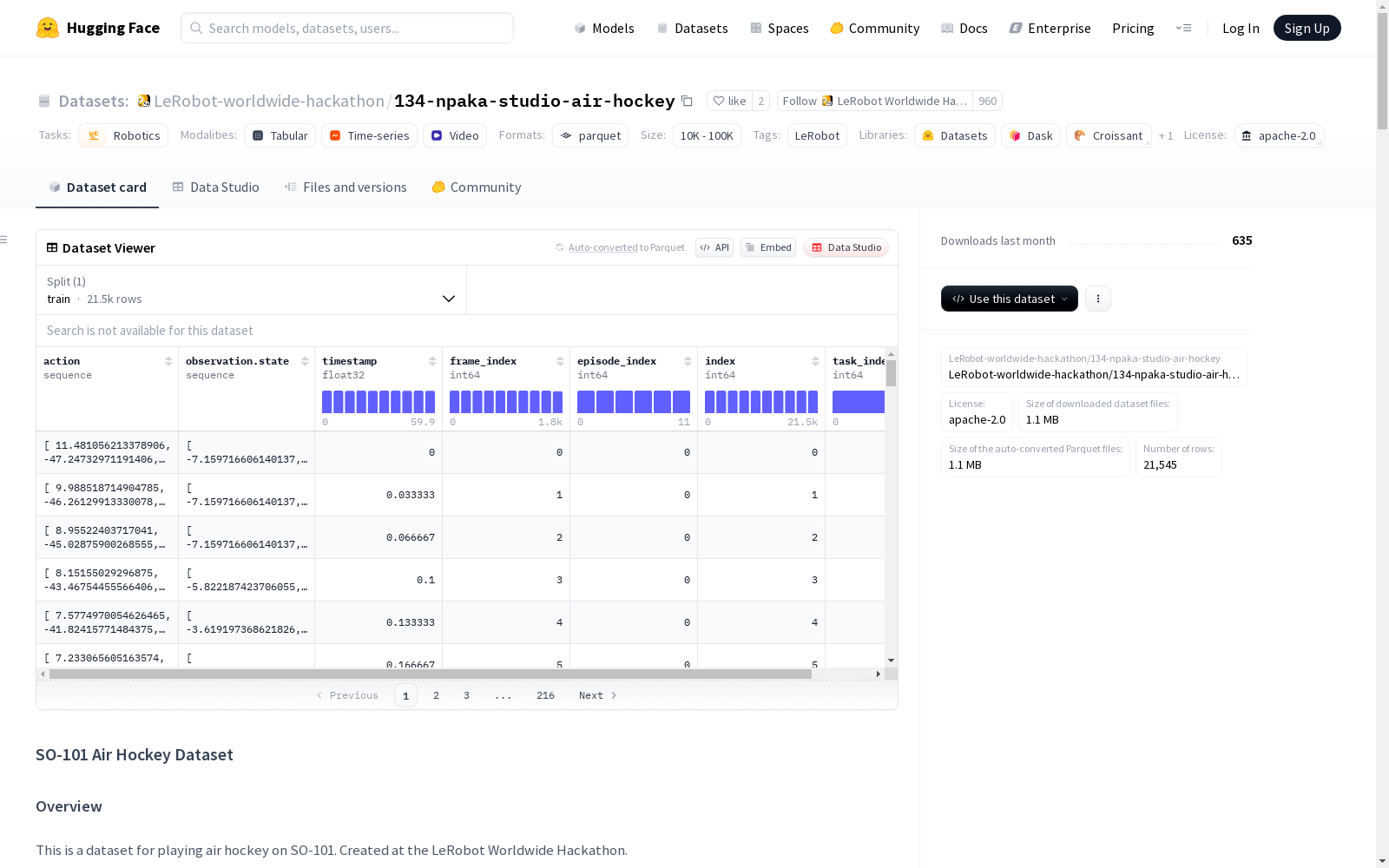
Task: Open the LeRobot-worldwide-hackathon organization link
Action: [269, 101]
